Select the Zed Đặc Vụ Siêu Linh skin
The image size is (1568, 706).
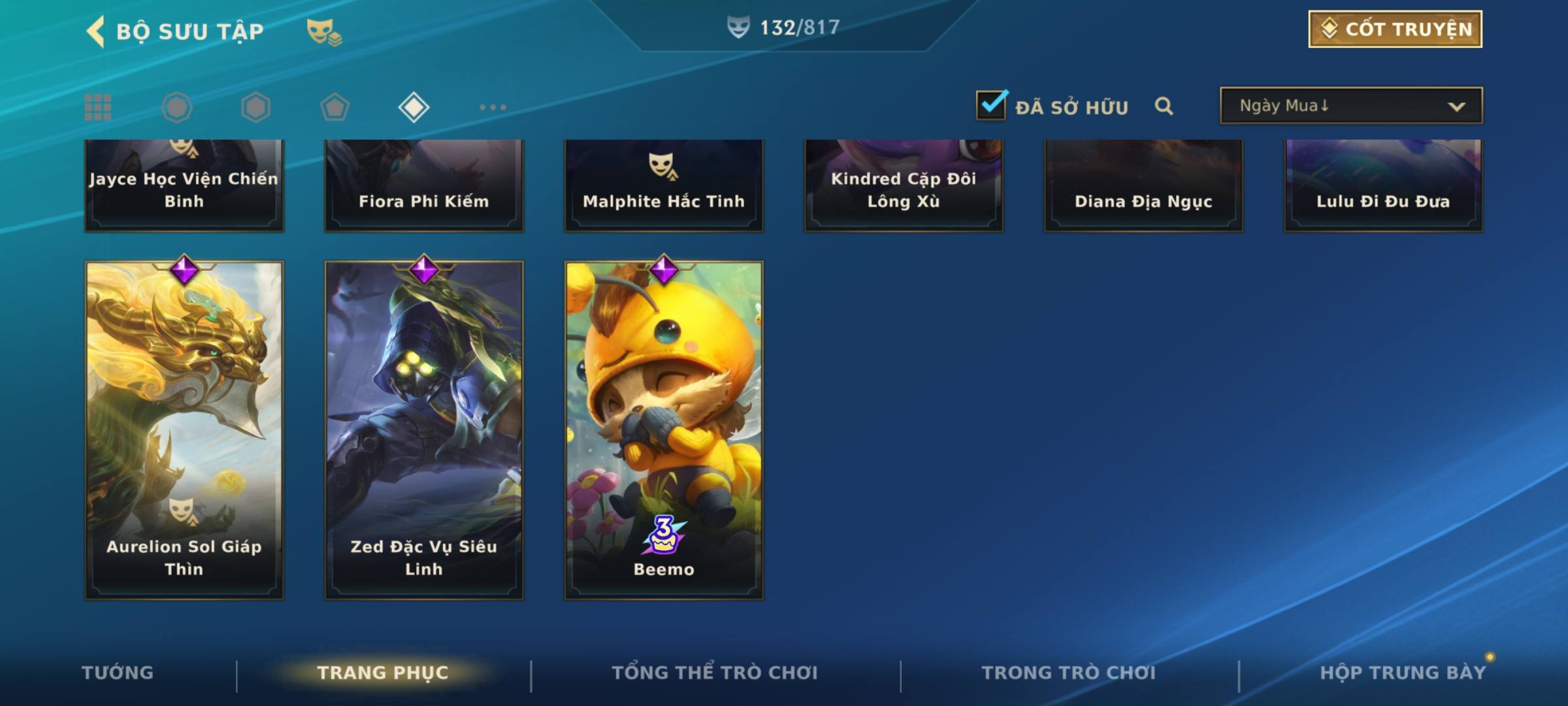(x=424, y=430)
